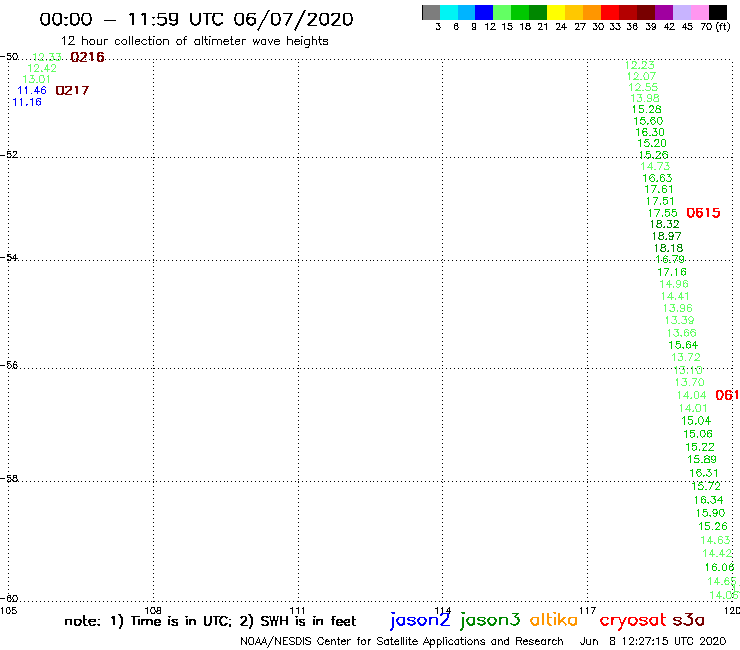Viewport: 740px width, 650px height.
Task: Select the 11.16 blue wave height value
Action: tap(27, 102)
